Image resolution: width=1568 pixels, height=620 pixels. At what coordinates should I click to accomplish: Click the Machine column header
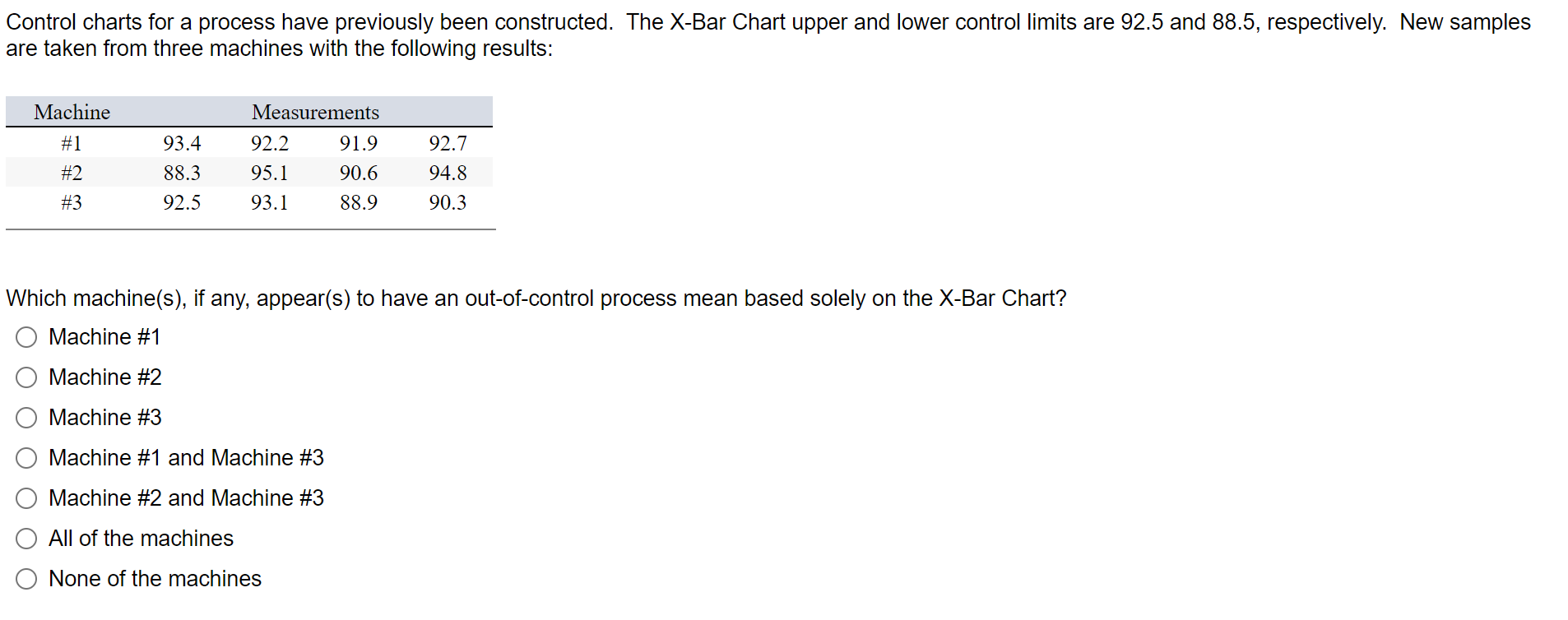tap(71, 113)
